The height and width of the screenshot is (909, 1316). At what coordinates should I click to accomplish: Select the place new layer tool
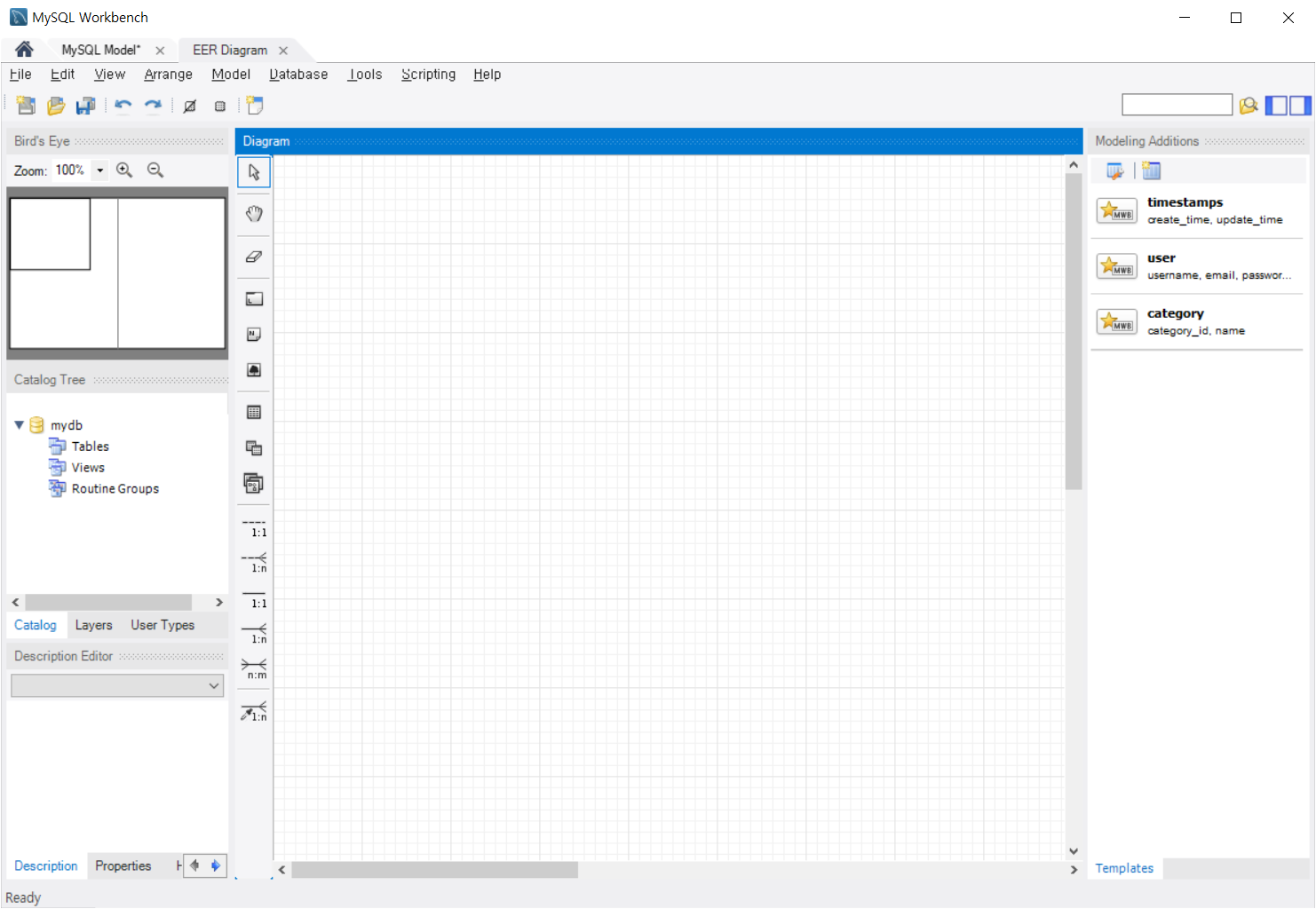coord(254,299)
